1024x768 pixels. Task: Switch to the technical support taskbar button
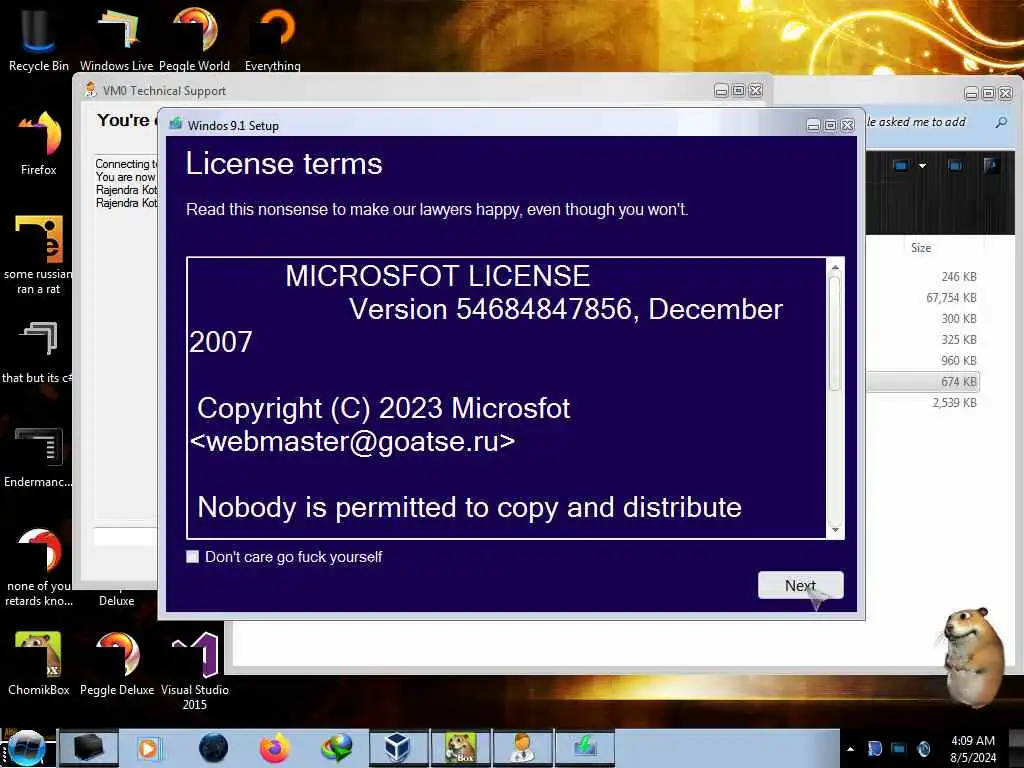pyautogui.click(x=522, y=748)
